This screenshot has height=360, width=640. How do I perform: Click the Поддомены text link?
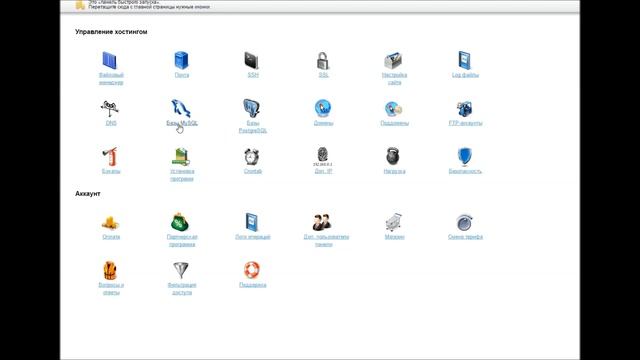coord(394,123)
